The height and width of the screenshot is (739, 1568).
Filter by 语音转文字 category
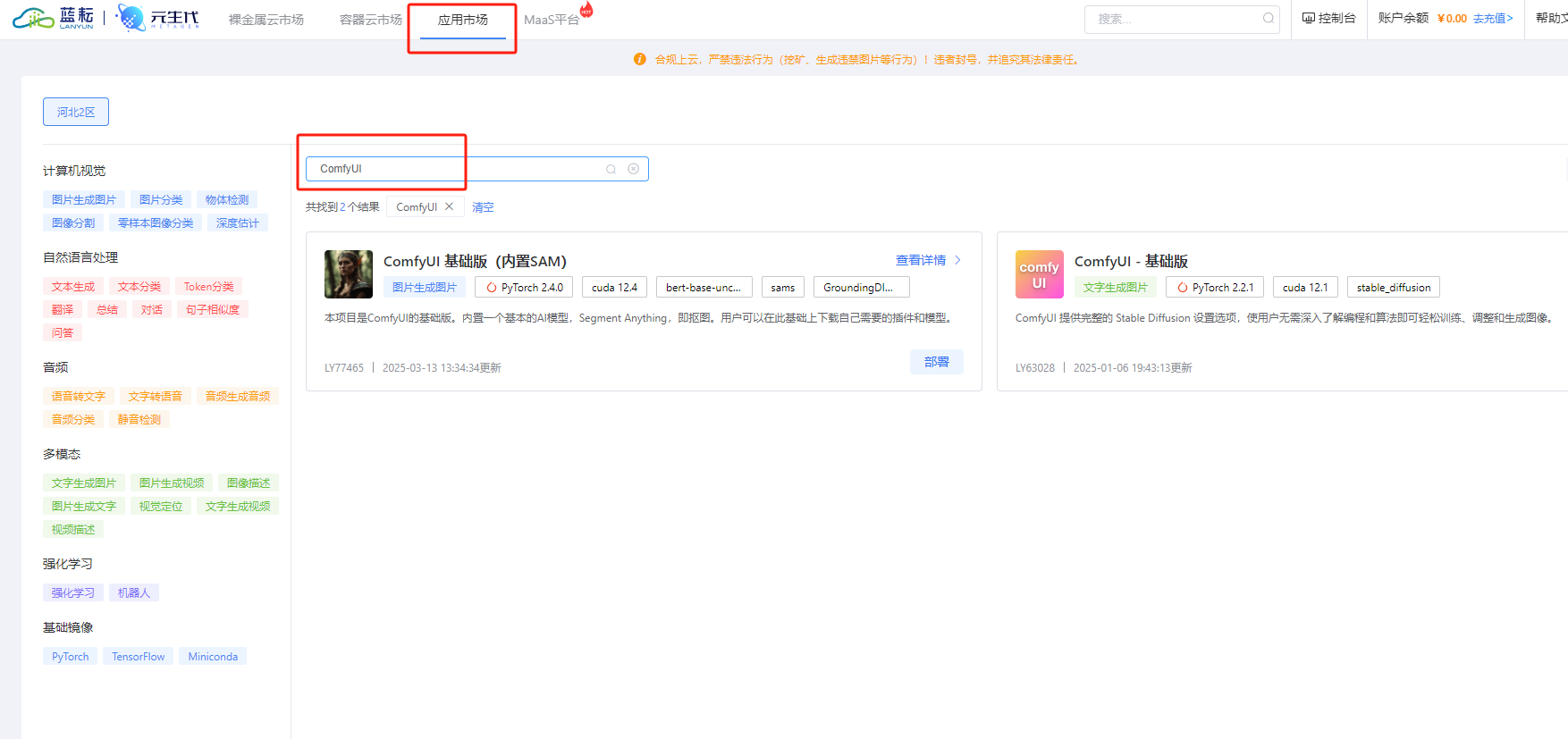[x=79, y=397]
